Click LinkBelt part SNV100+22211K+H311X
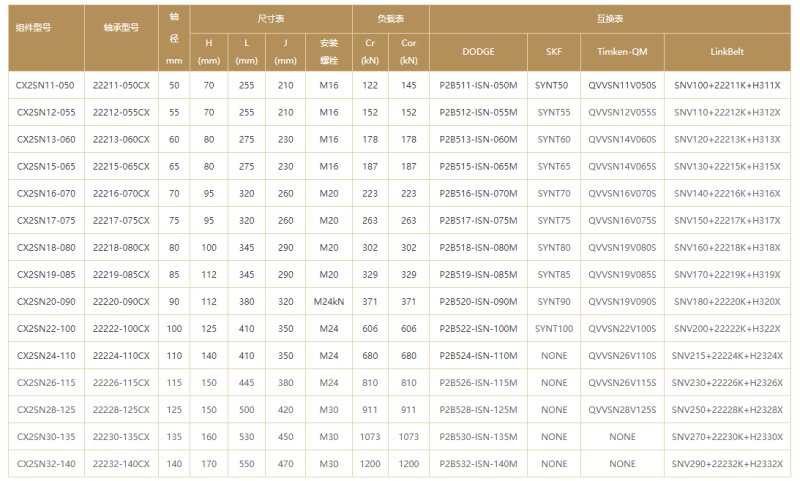The height and width of the screenshot is (481, 800). click(x=727, y=85)
